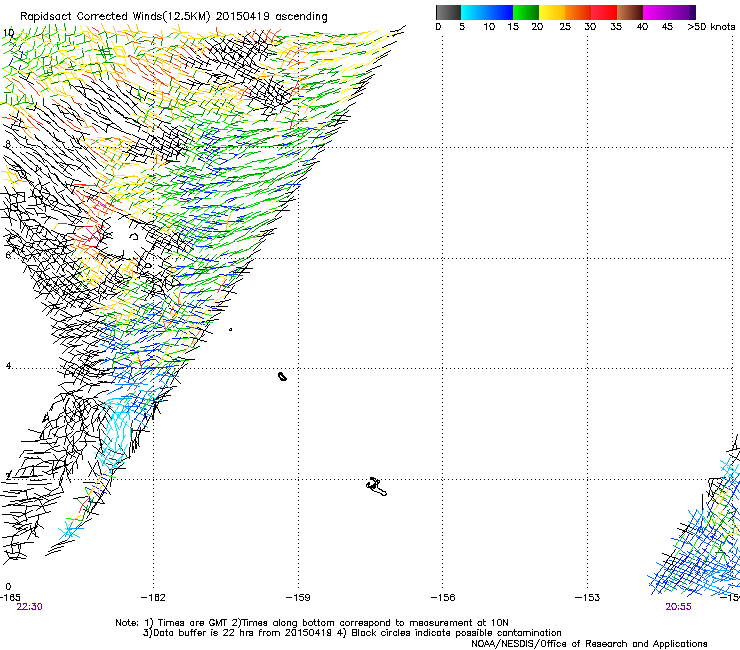740x650 pixels.
Task: Click the cyan-blue 5-15 knots legend segment
Action: (x=487, y=12)
